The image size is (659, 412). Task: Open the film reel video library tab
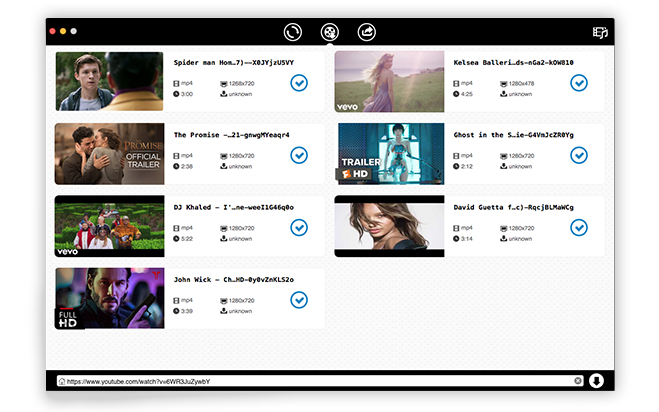click(x=329, y=32)
